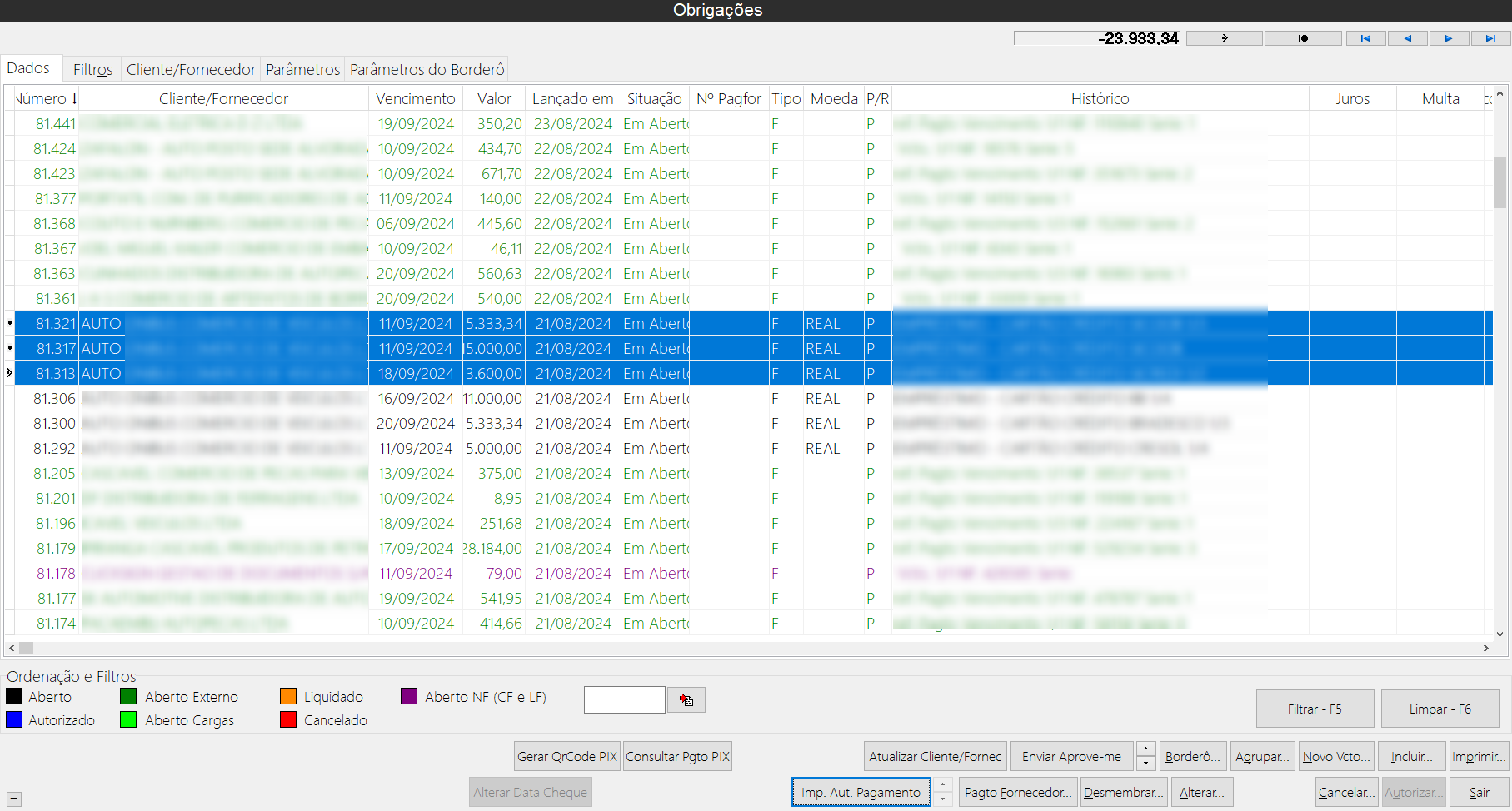Click horizontal scrollbar right arrow of grid
Viewport: 1512px width, 811px height.
(x=1486, y=648)
